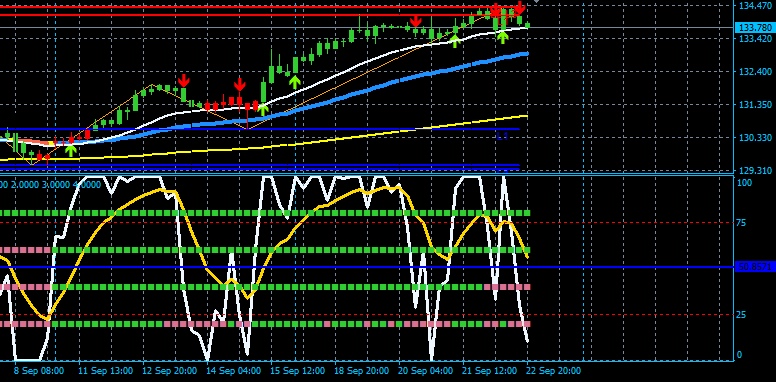This screenshot has height=382, width=776.
Task: Click the highlighted current price label 133.780
Action: (x=754, y=28)
